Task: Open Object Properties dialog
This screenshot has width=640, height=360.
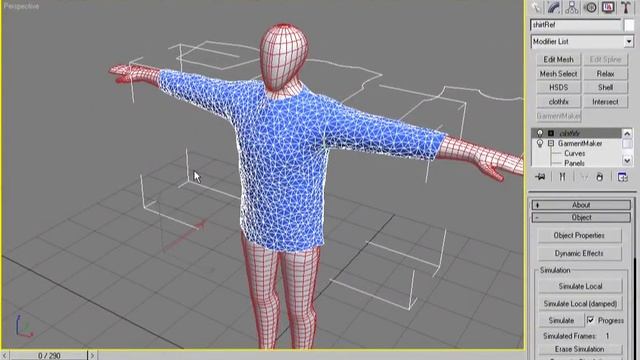Action: 580,236
